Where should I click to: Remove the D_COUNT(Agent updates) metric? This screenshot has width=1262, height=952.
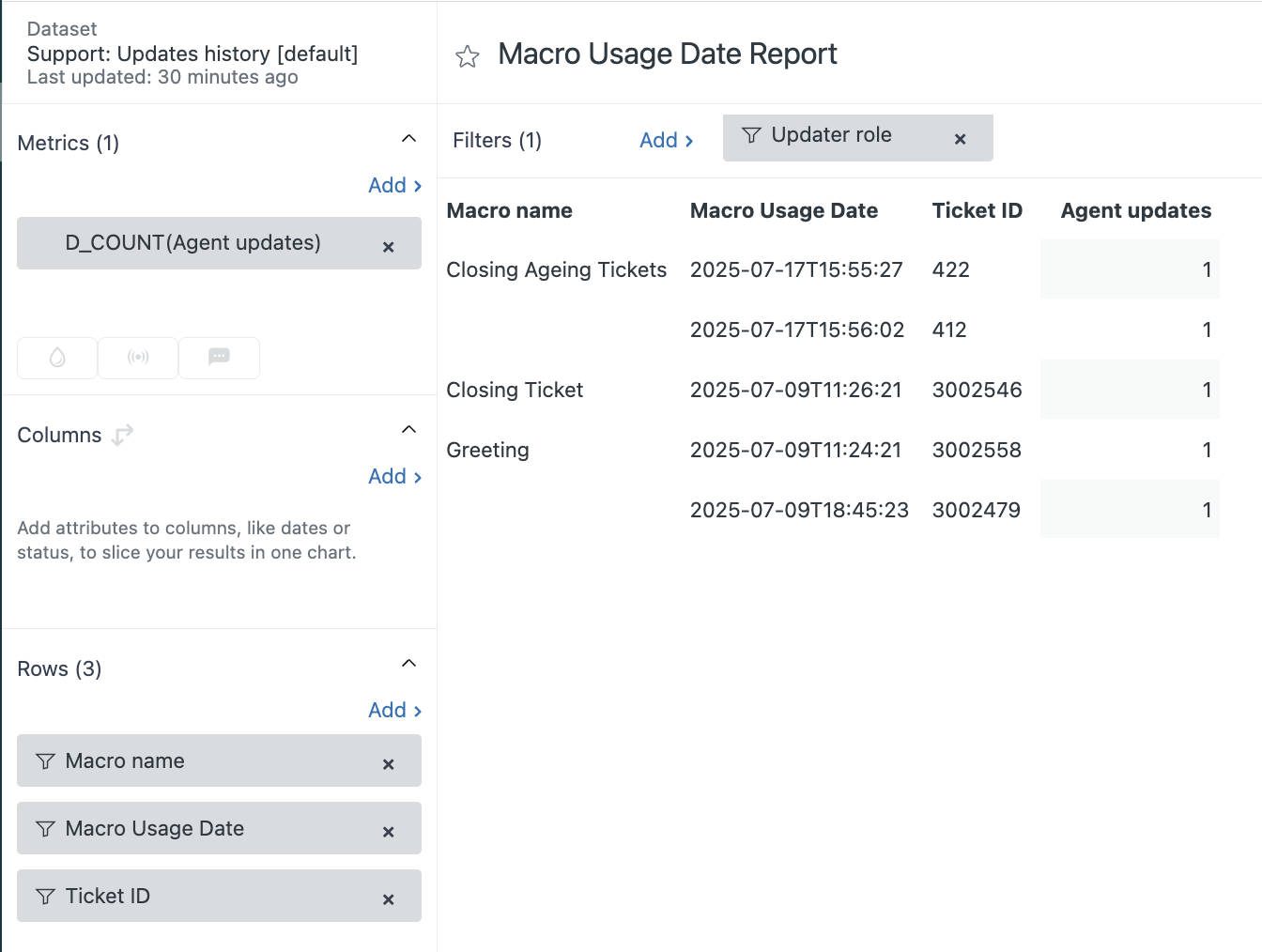tap(388, 247)
